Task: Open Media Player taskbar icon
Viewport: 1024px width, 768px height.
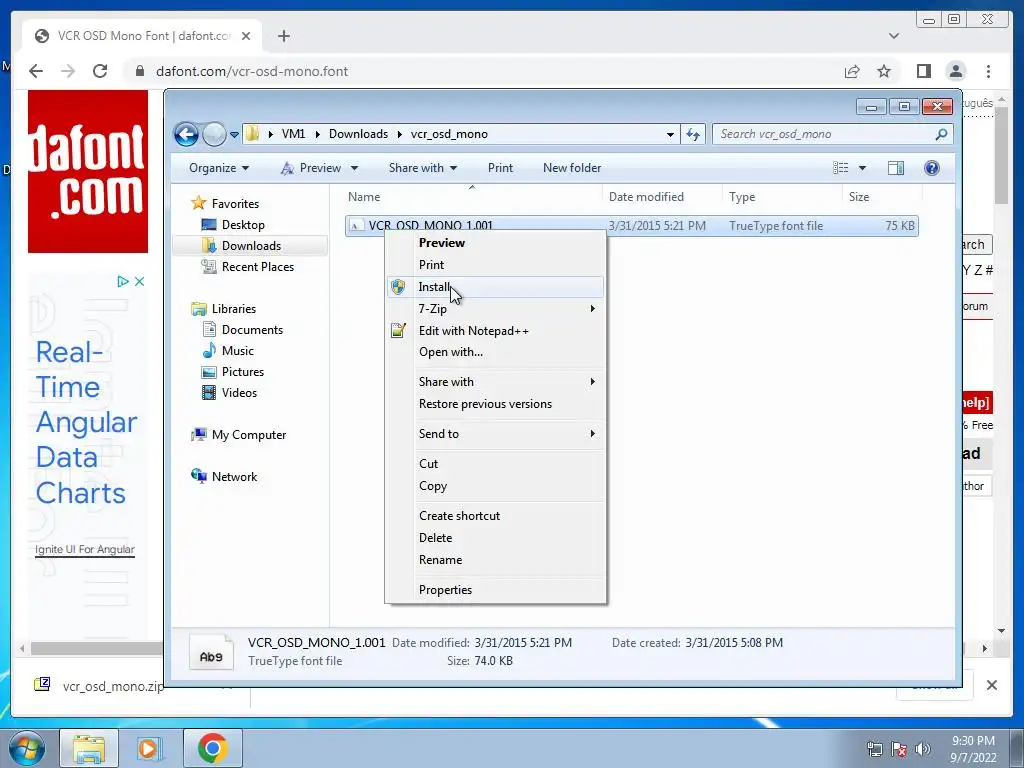Action: click(150, 748)
